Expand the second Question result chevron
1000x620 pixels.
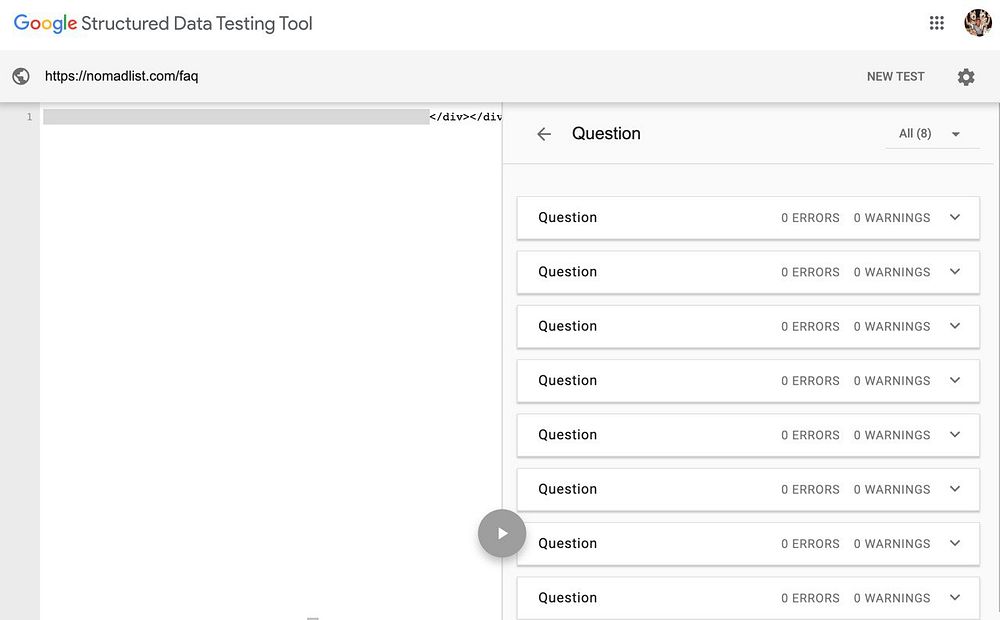(954, 272)
